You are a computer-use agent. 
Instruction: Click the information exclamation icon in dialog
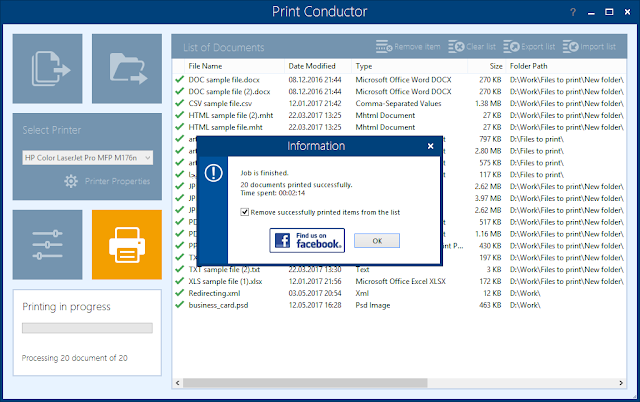coord(213,173)
